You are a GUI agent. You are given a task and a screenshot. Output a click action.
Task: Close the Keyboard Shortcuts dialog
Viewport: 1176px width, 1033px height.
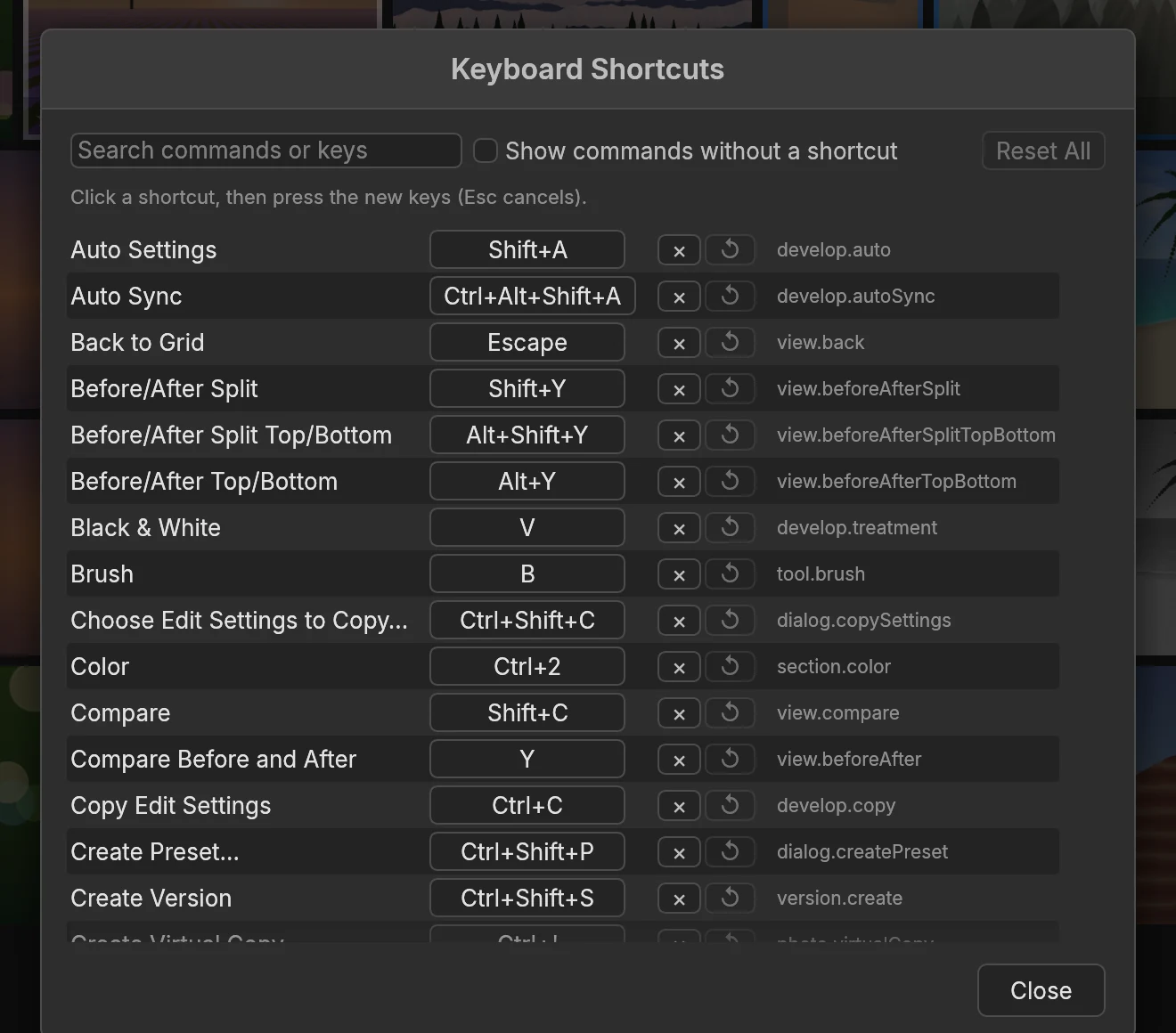tap(1041, 990)
